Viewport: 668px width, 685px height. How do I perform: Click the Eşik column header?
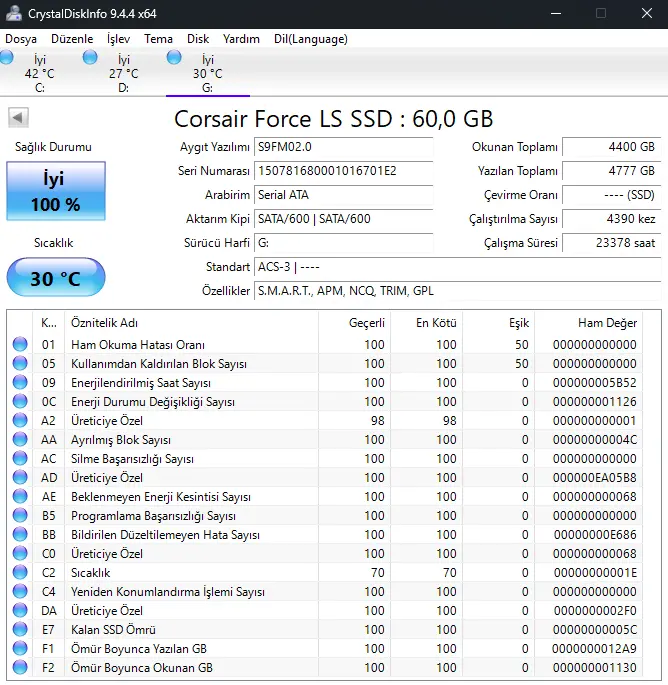498,323
